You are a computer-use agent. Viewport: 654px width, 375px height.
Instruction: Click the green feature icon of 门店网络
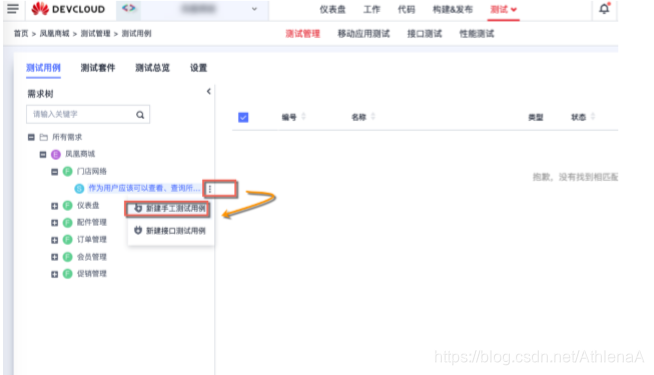click(68, 171)
